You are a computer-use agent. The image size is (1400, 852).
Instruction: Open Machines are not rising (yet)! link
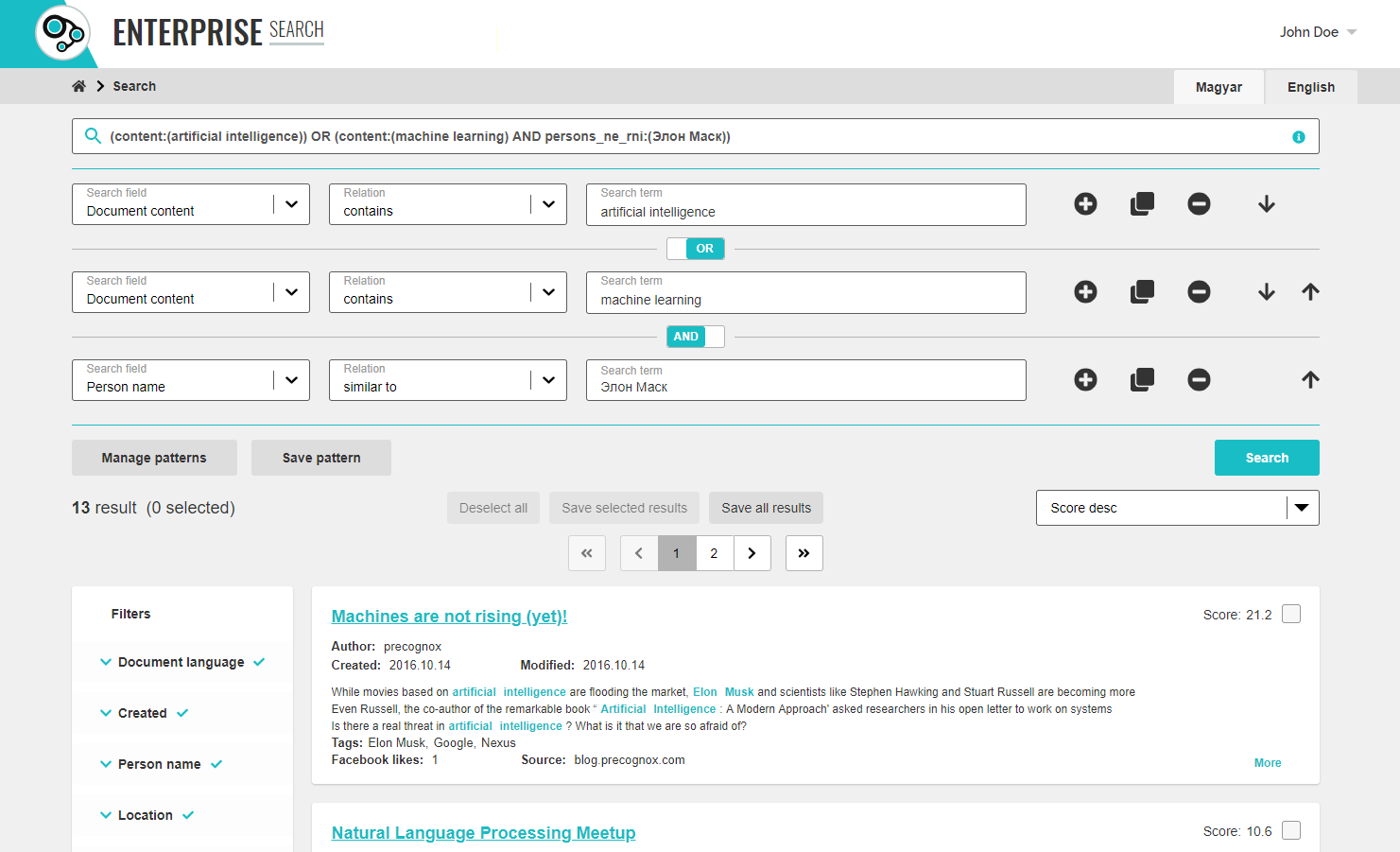pyautogui.click(x=449, y=617)
